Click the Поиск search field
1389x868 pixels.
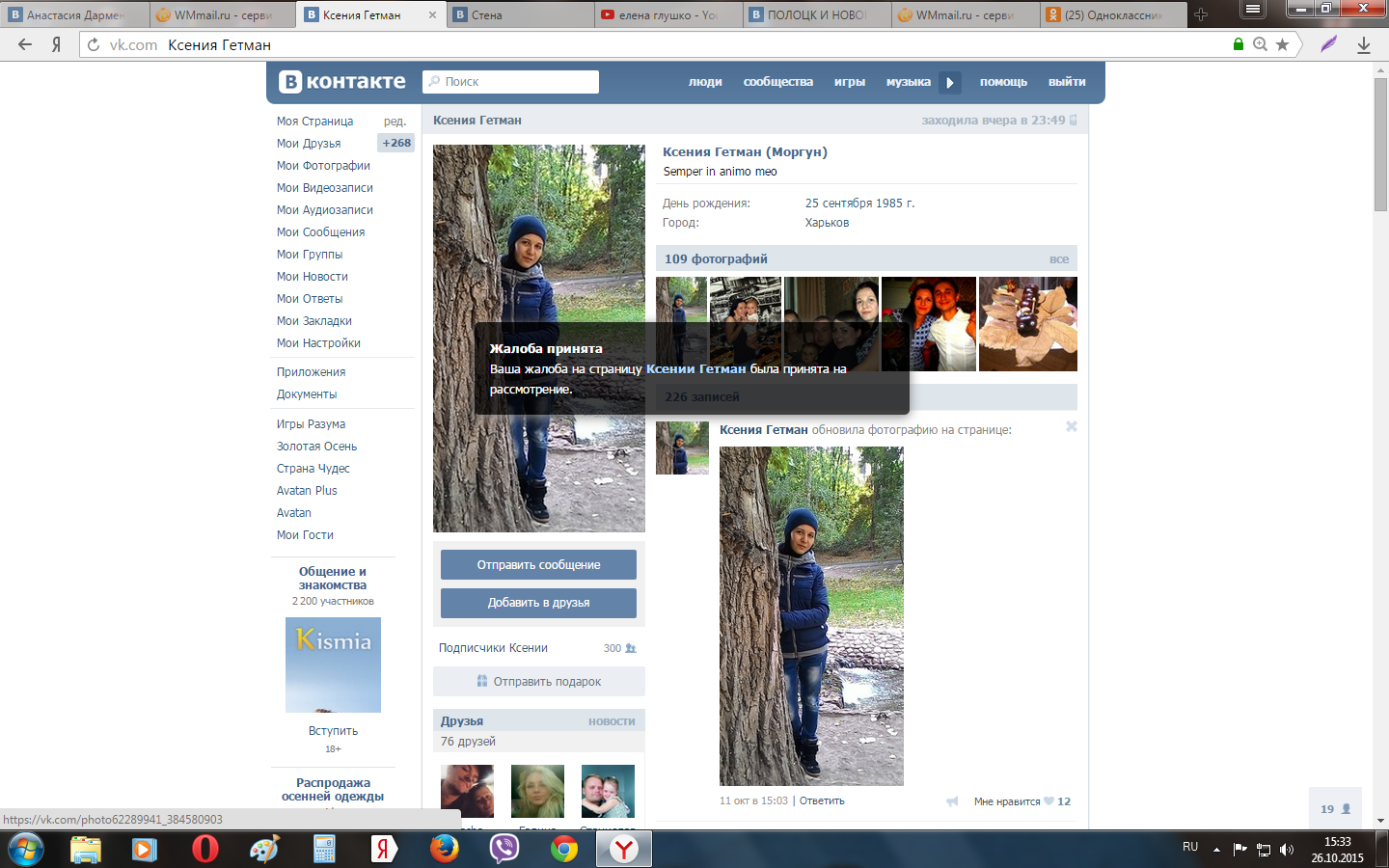pos(511,82)
